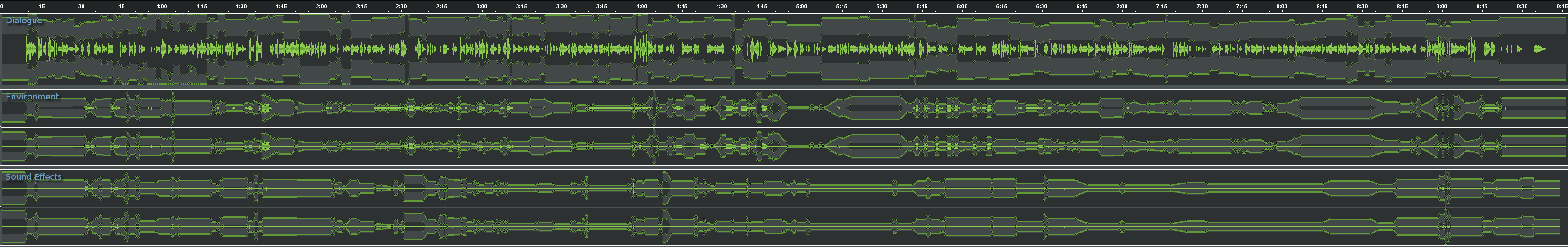
Task: Click the 2:15 ruler mark
Action: click(361, 7)
